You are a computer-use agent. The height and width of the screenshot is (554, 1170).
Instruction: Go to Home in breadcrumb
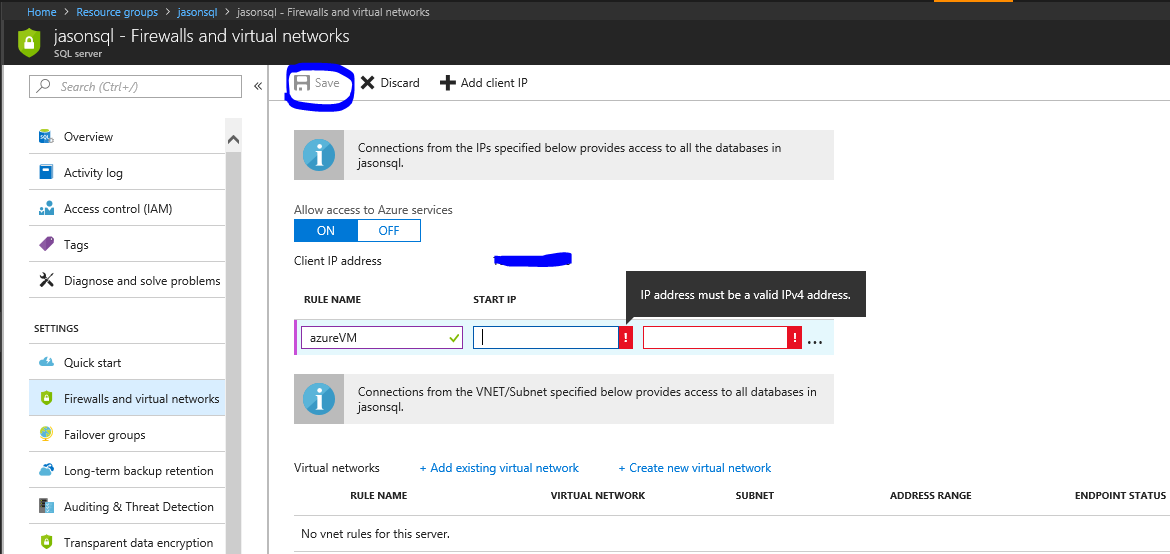[x=42, y=12]
